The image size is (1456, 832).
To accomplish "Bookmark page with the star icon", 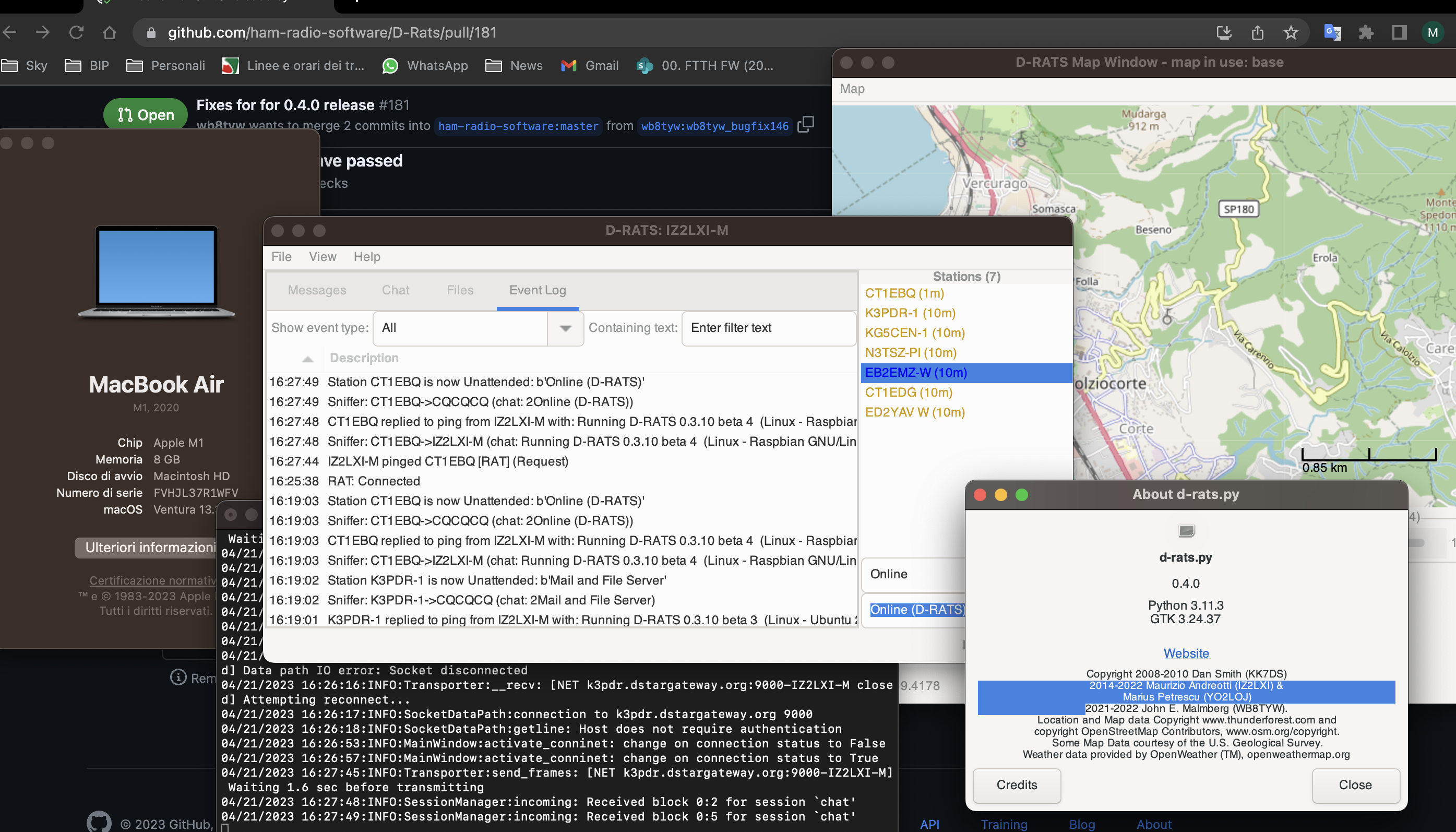I will pos(1291,32).
